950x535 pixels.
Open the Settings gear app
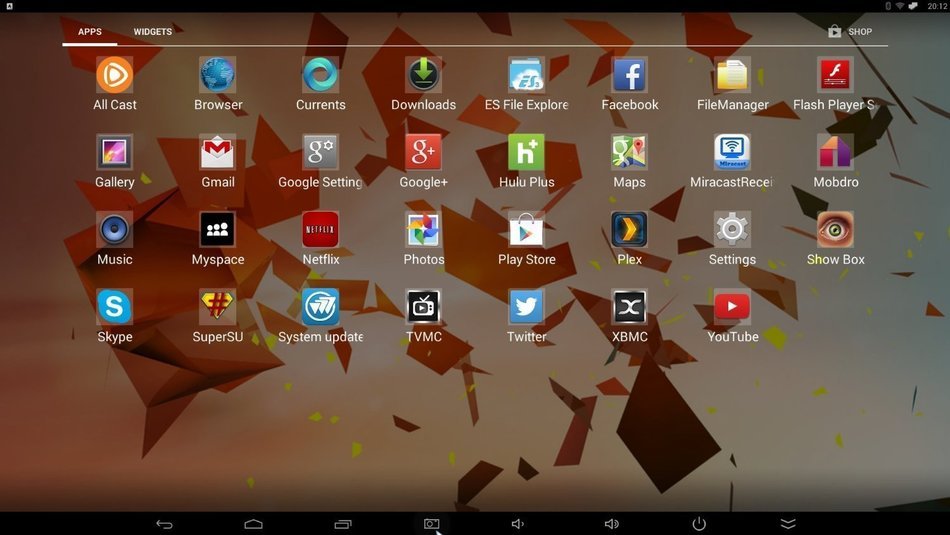(732, 229)
